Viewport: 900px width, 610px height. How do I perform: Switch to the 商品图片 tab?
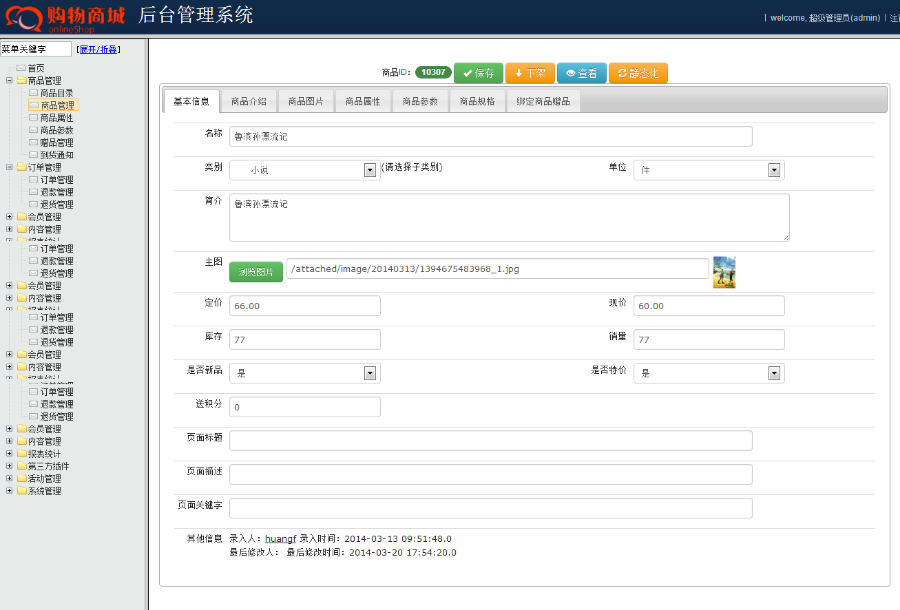pos(306,101)
